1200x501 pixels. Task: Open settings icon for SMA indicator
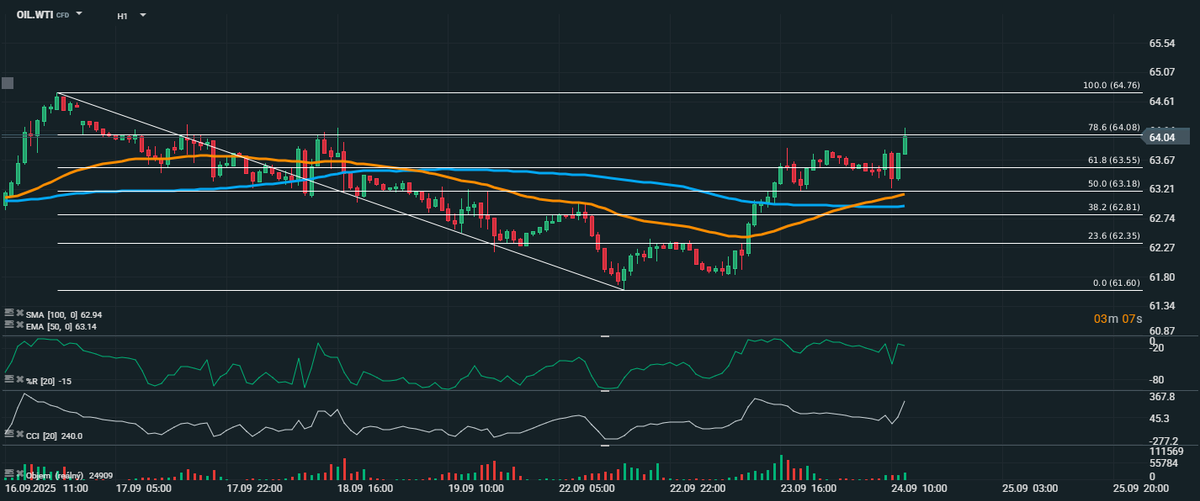pyautogui.click(x=9, y=315)
